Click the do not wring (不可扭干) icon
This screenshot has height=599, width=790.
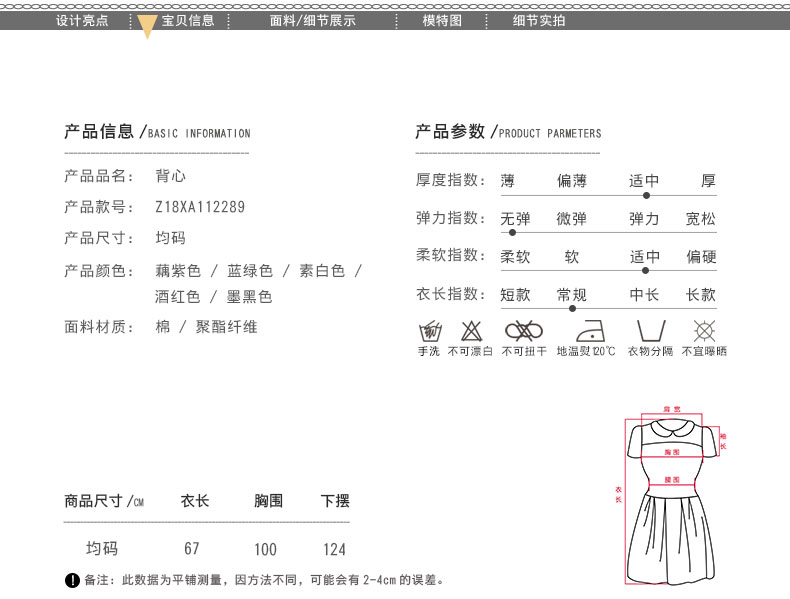(523, 331)
